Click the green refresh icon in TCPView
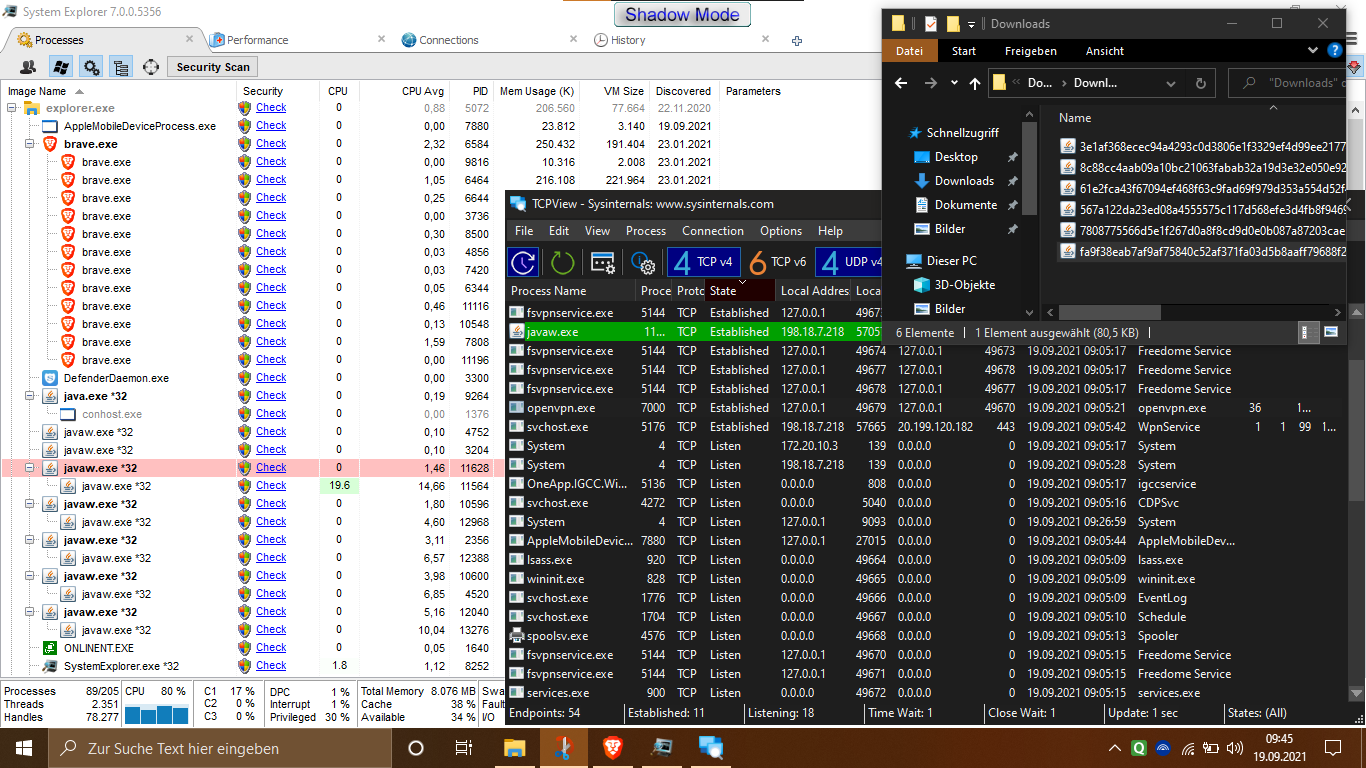The width and height of the screenshot is (1366, 768). 563,262
